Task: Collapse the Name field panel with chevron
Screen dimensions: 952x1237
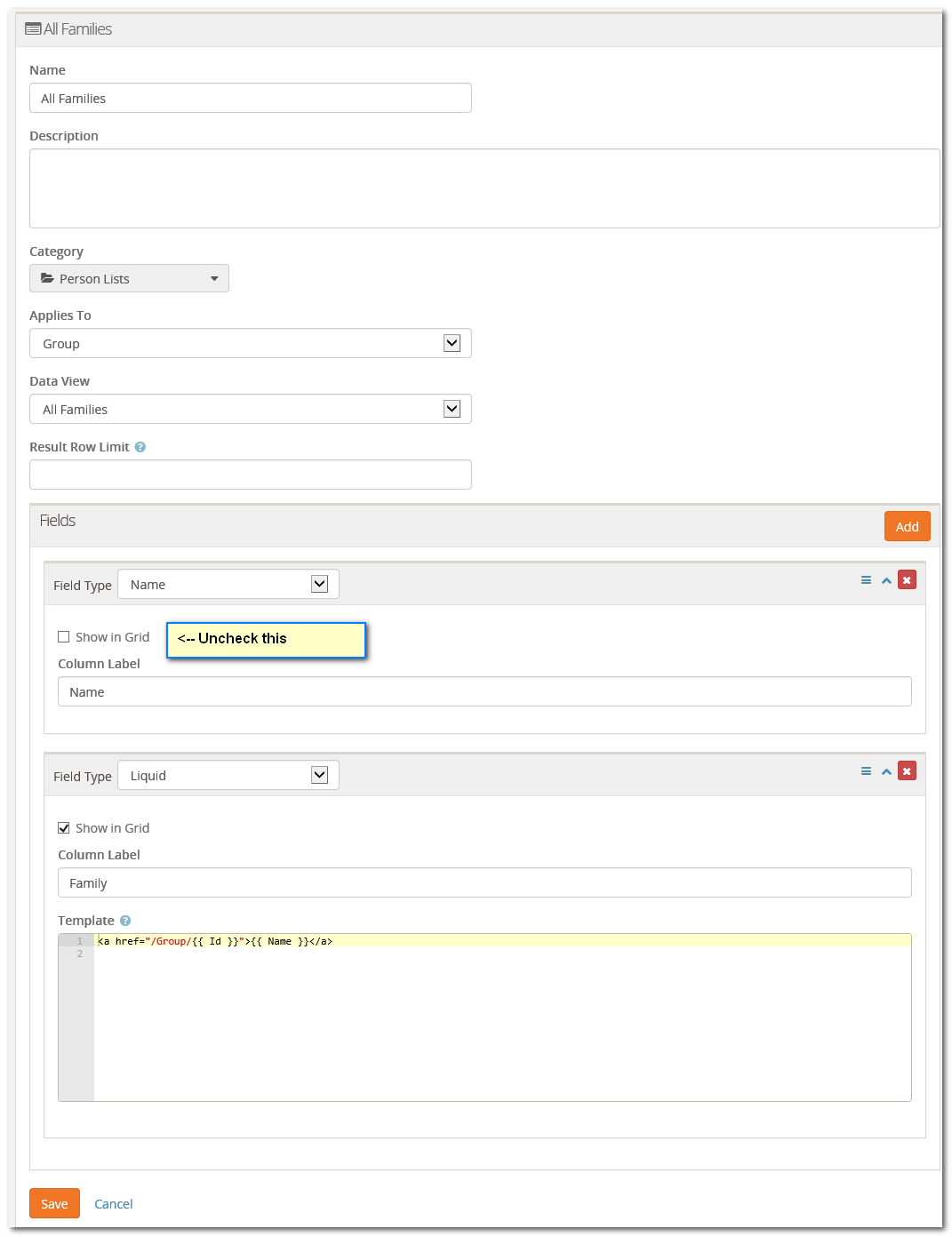Action: [x=886, y=580]
